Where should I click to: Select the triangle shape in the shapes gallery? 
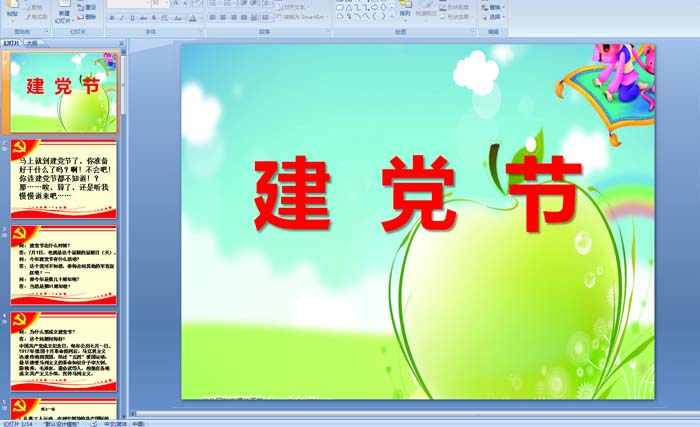[349, 8]
